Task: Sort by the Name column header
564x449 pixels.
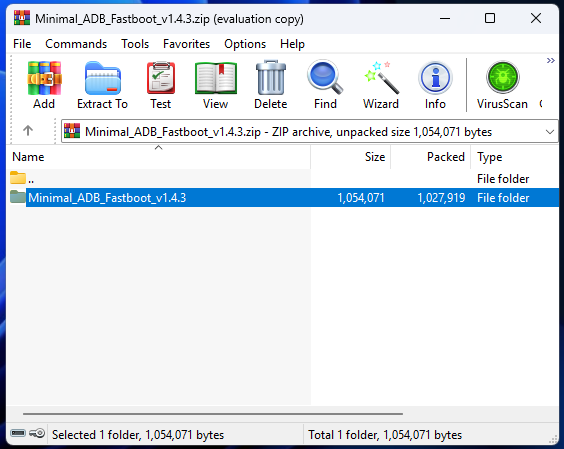Action: pyautogui.click(x=158, y=157)
